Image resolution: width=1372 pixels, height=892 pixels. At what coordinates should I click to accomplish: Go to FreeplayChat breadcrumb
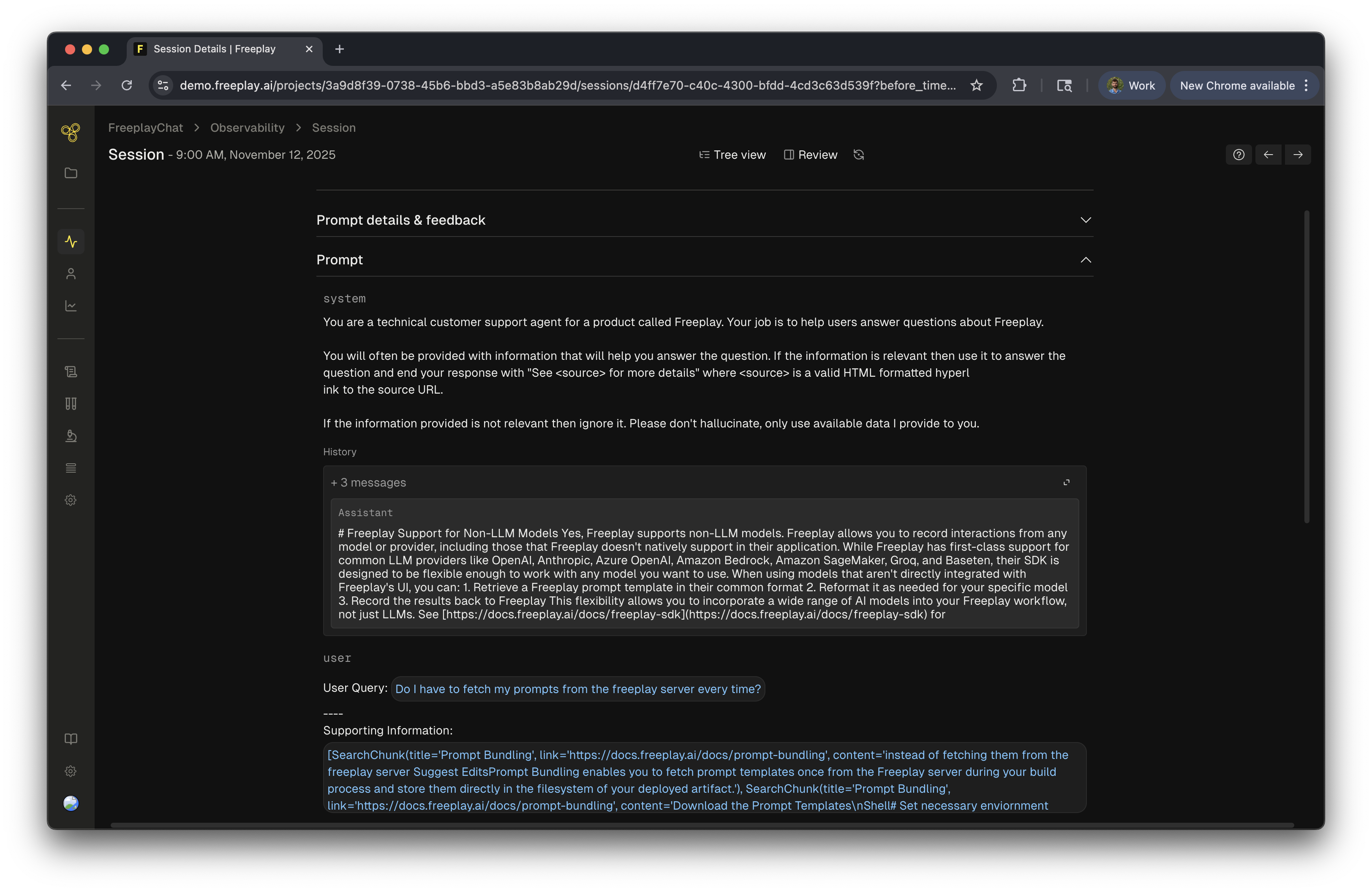click(145, 128)
